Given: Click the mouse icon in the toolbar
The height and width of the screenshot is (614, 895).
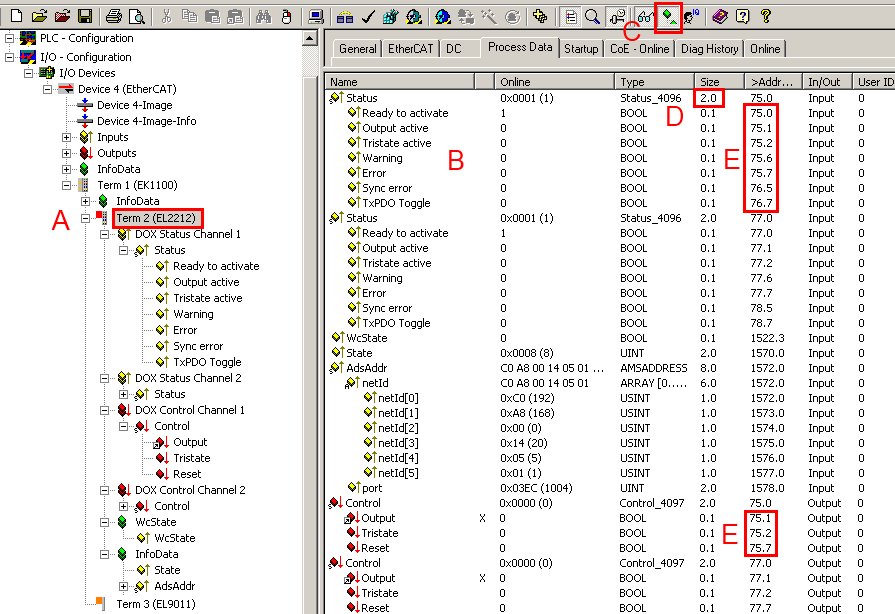Looking at the screenshot, I should pos(287,17).
